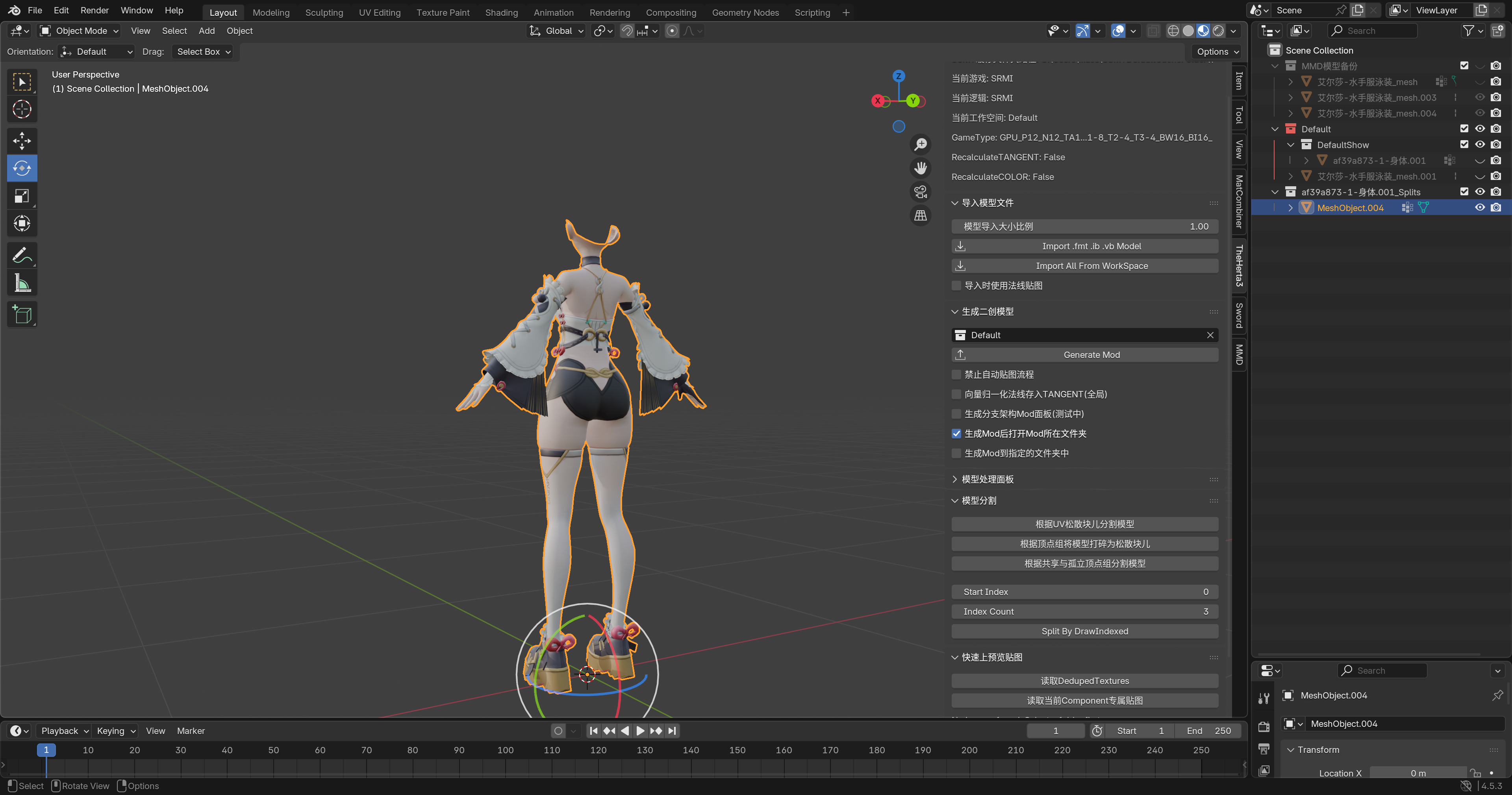Select the Measure tool
Image resolution: width=1512 pixels, height=795 pixels.
(x=22, y=284)
